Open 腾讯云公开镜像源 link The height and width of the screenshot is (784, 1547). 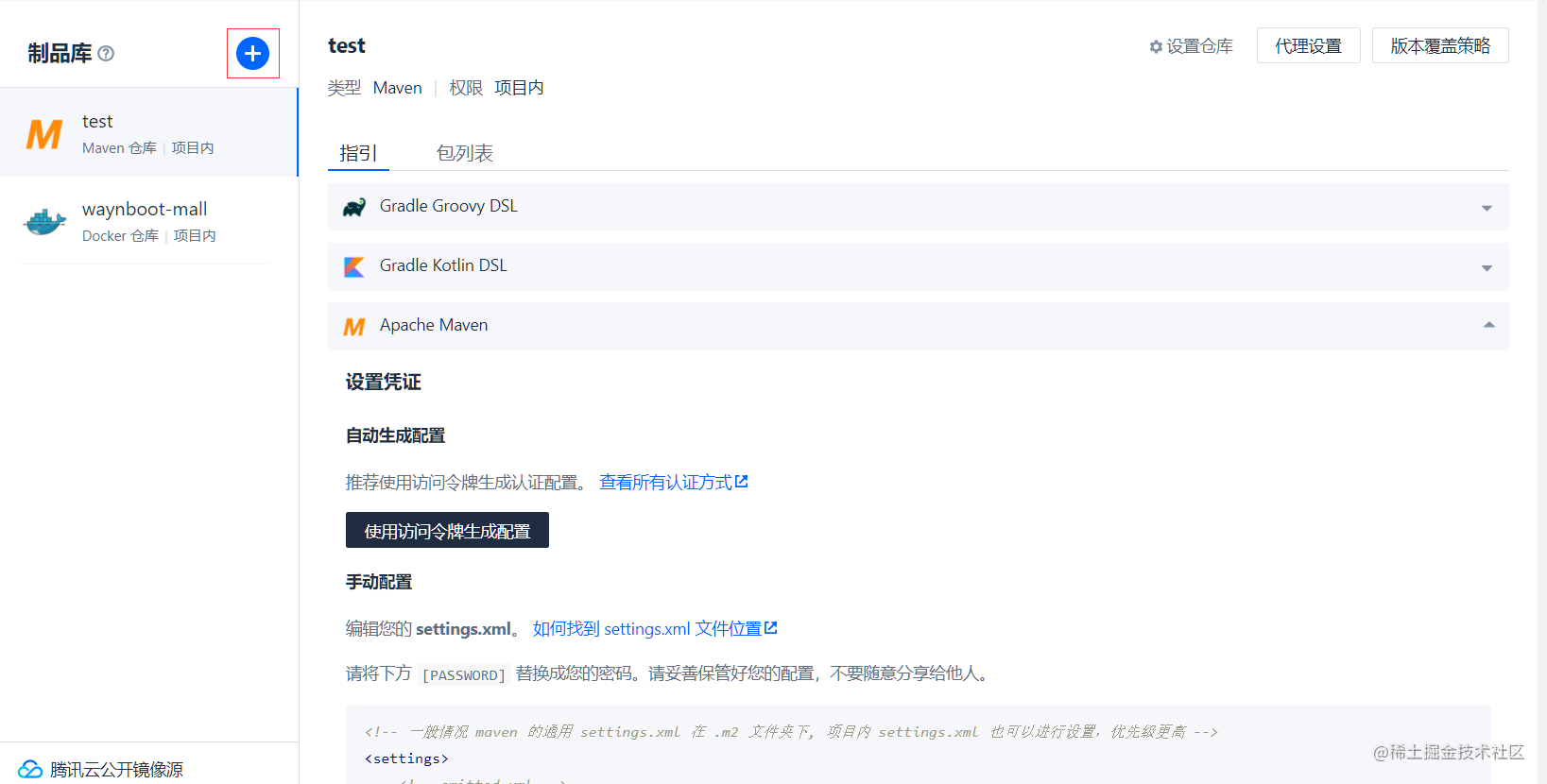pos(116,770)
